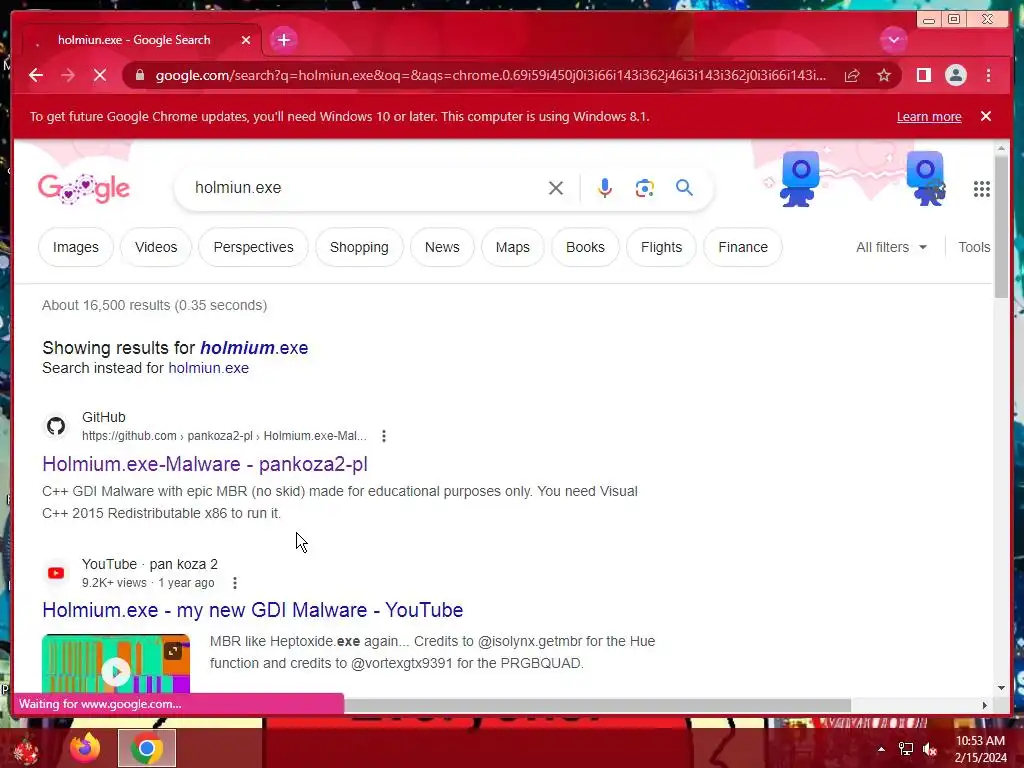
Task: Open Firefox from the taskbar
Action: [x=85, y=748]
